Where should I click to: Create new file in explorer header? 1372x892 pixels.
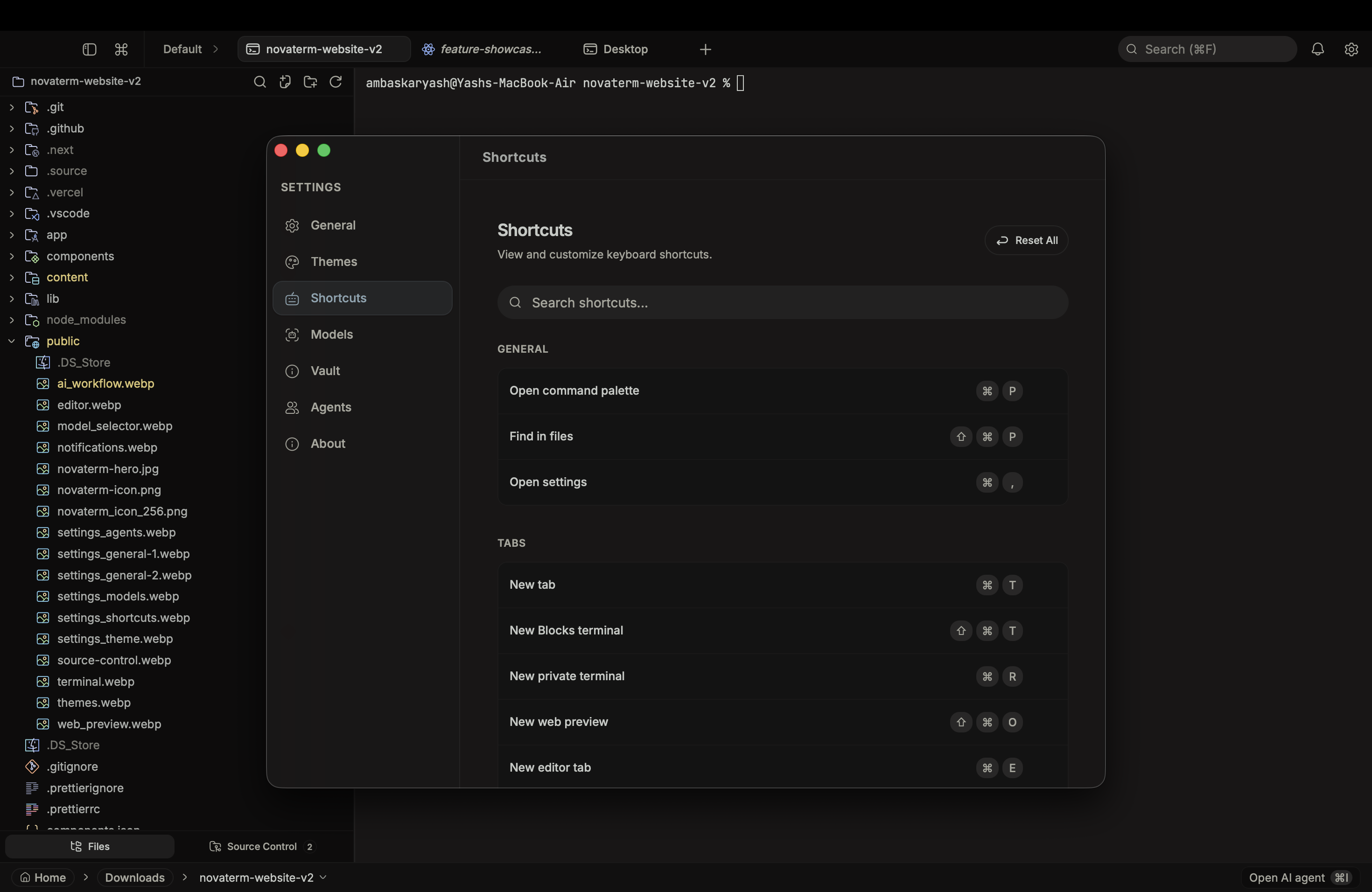(x=285, y=82)
